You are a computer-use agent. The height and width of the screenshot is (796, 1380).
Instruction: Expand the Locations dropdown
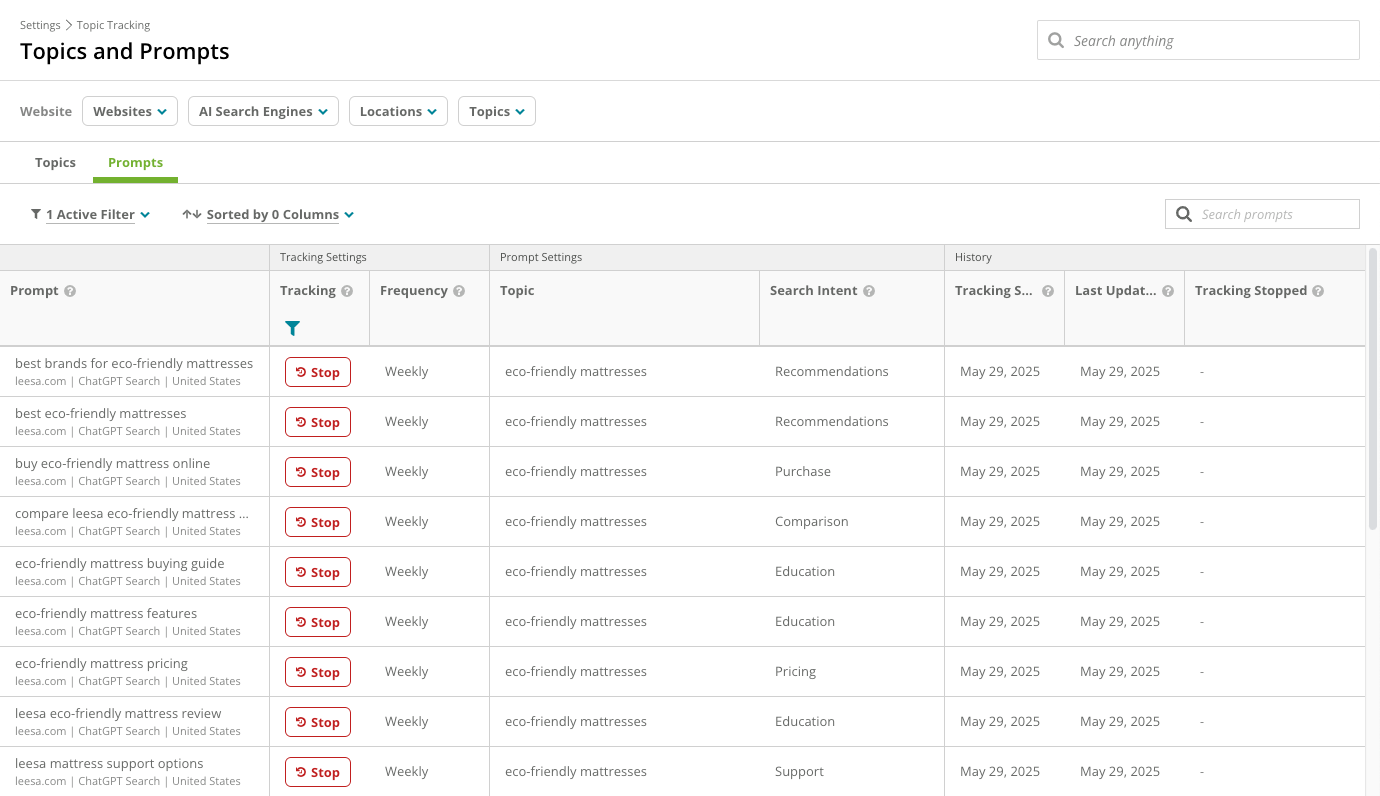[x=398, y=111]
